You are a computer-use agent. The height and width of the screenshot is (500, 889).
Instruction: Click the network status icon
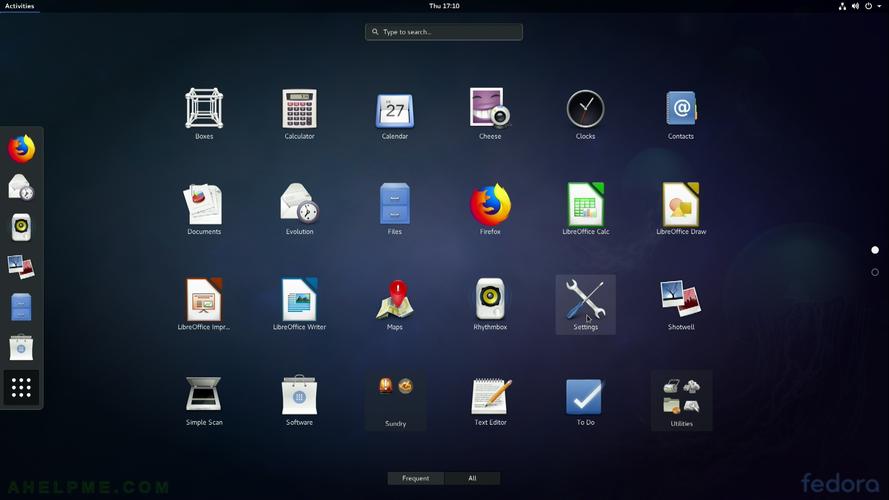click(x=842, y=6)
